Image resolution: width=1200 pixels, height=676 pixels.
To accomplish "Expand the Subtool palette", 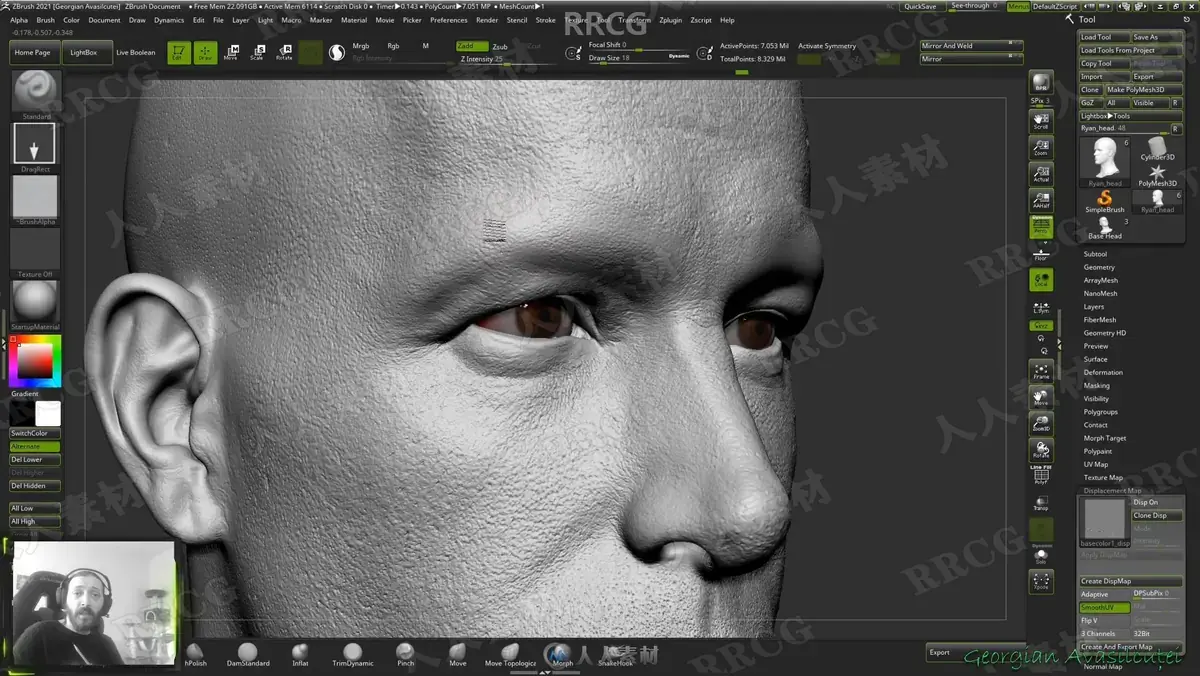I will [1095, 254].
